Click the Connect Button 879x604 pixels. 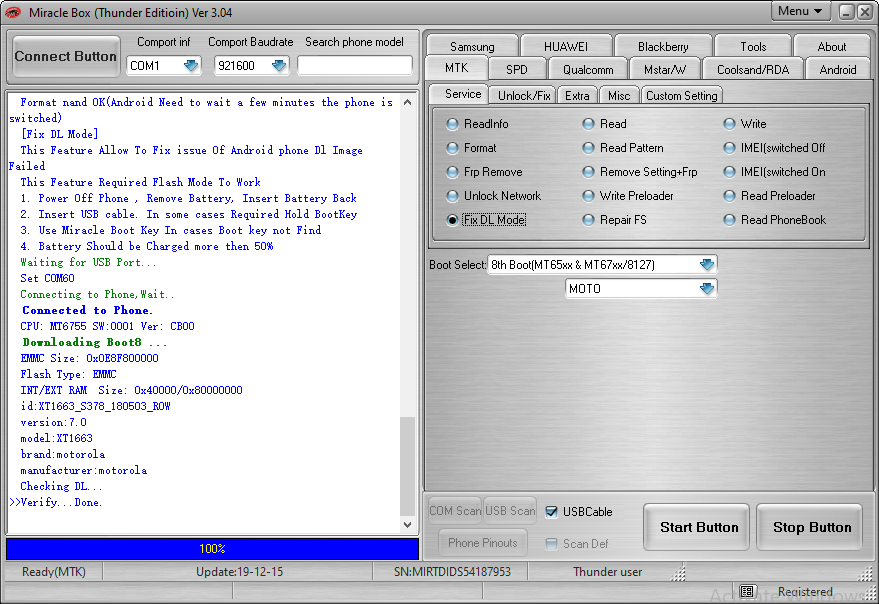coord(66,56)
